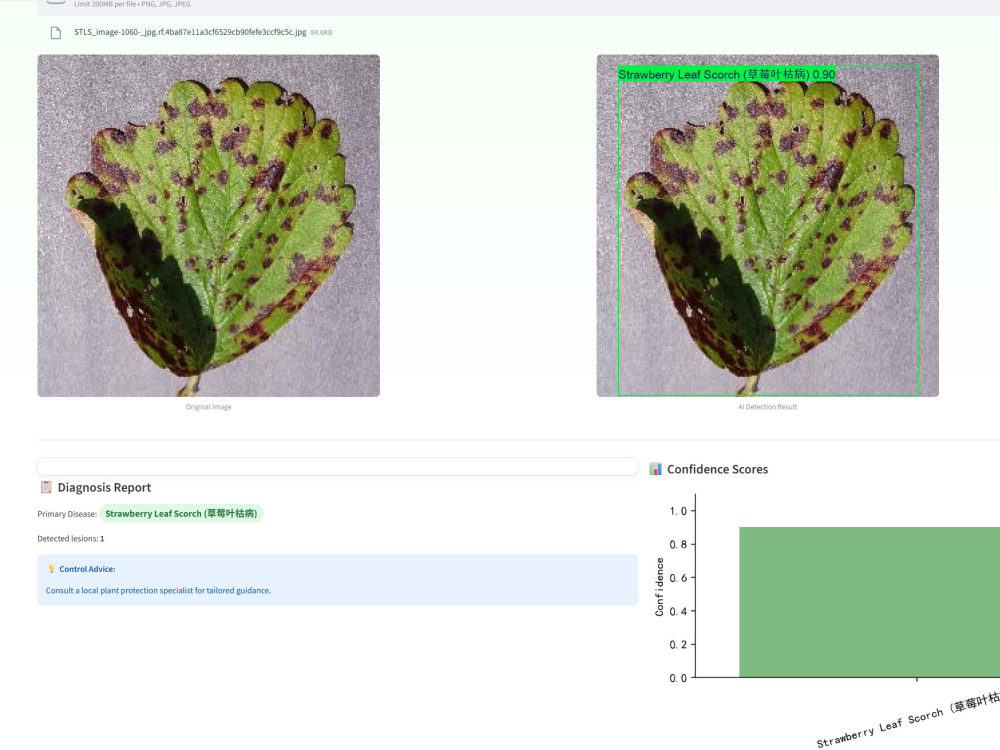This screenshot has height=750, width=1000.
Task: Click the green confidence bar in chart
Action: 869,602
